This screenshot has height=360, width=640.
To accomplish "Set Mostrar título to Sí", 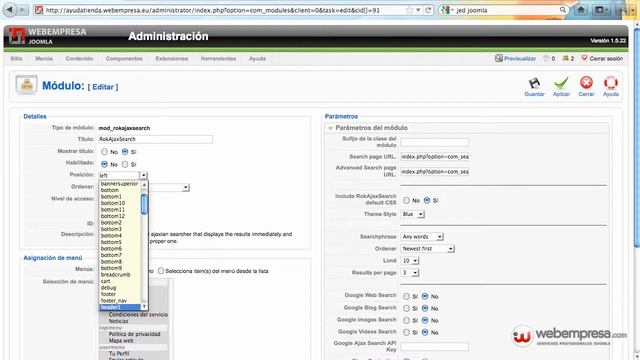I will coord(125,152).
